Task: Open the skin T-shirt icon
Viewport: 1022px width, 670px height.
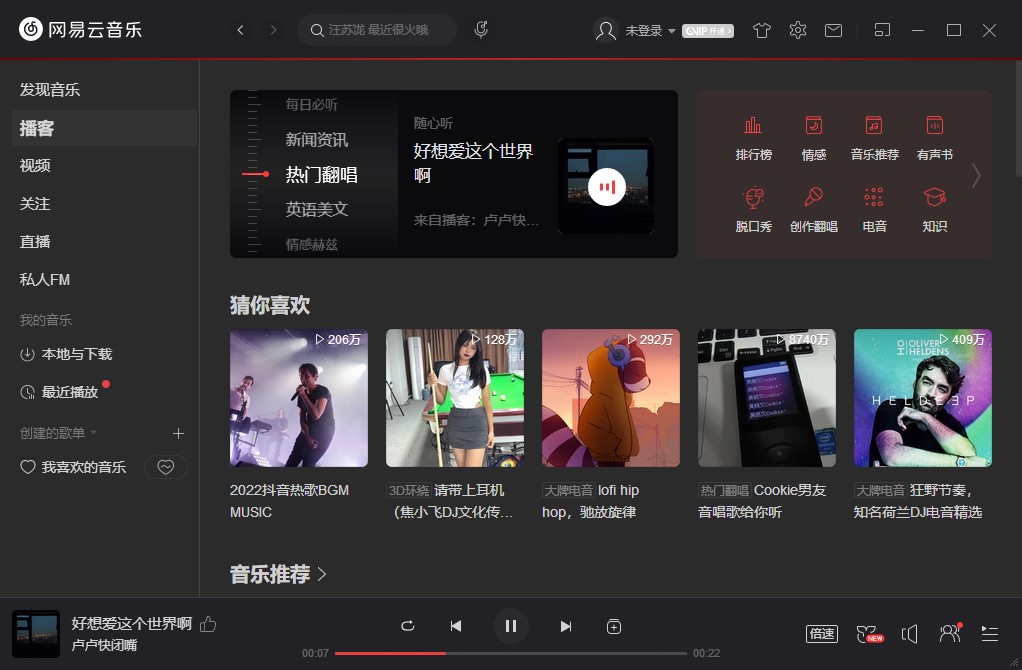Action: pos(761,30)
